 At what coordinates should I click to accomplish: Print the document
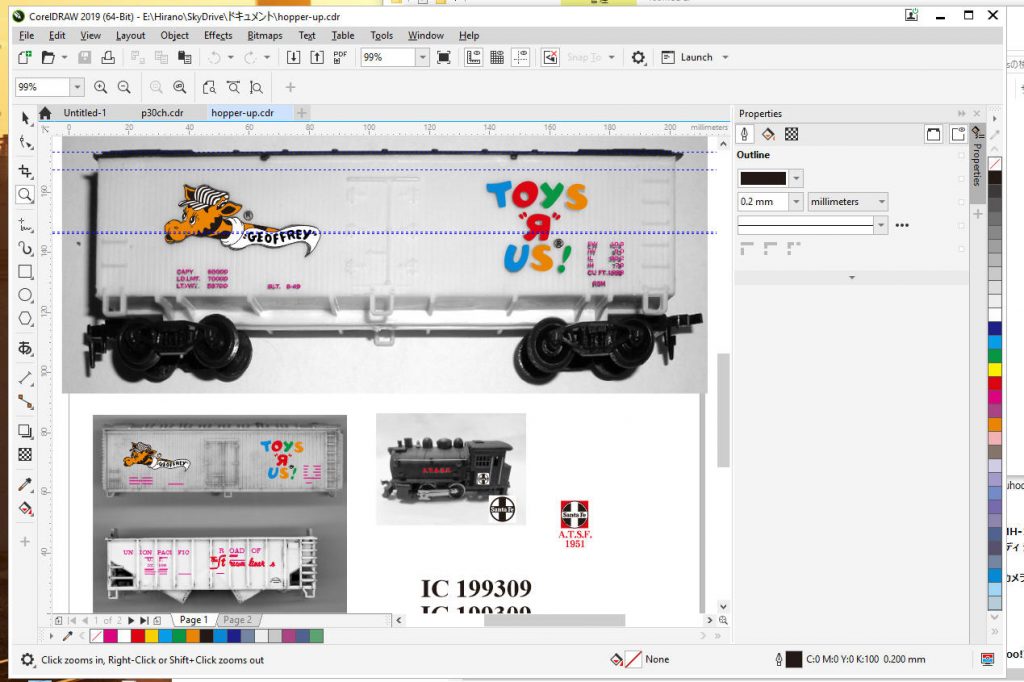(108, 57)
